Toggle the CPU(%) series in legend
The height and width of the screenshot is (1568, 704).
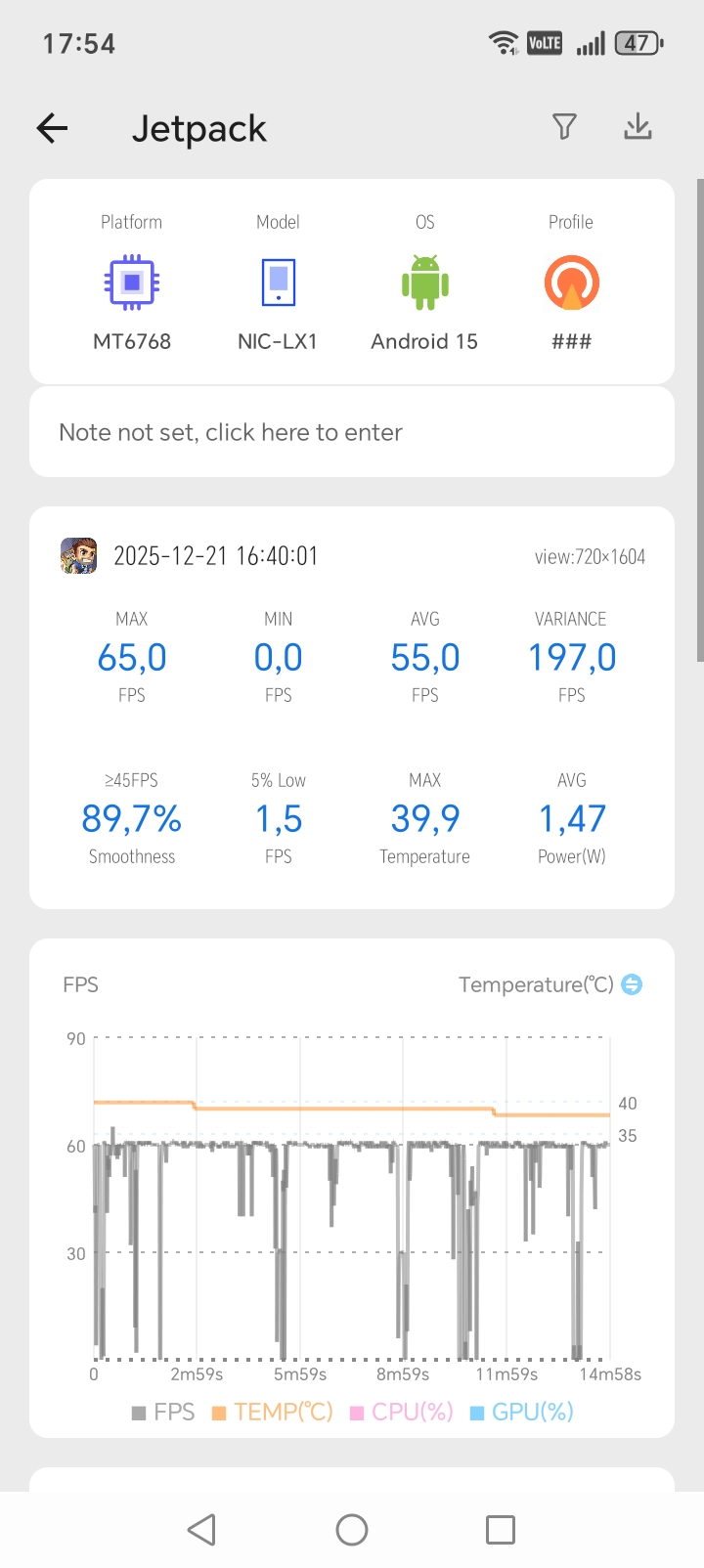[x=402, y=1412]
